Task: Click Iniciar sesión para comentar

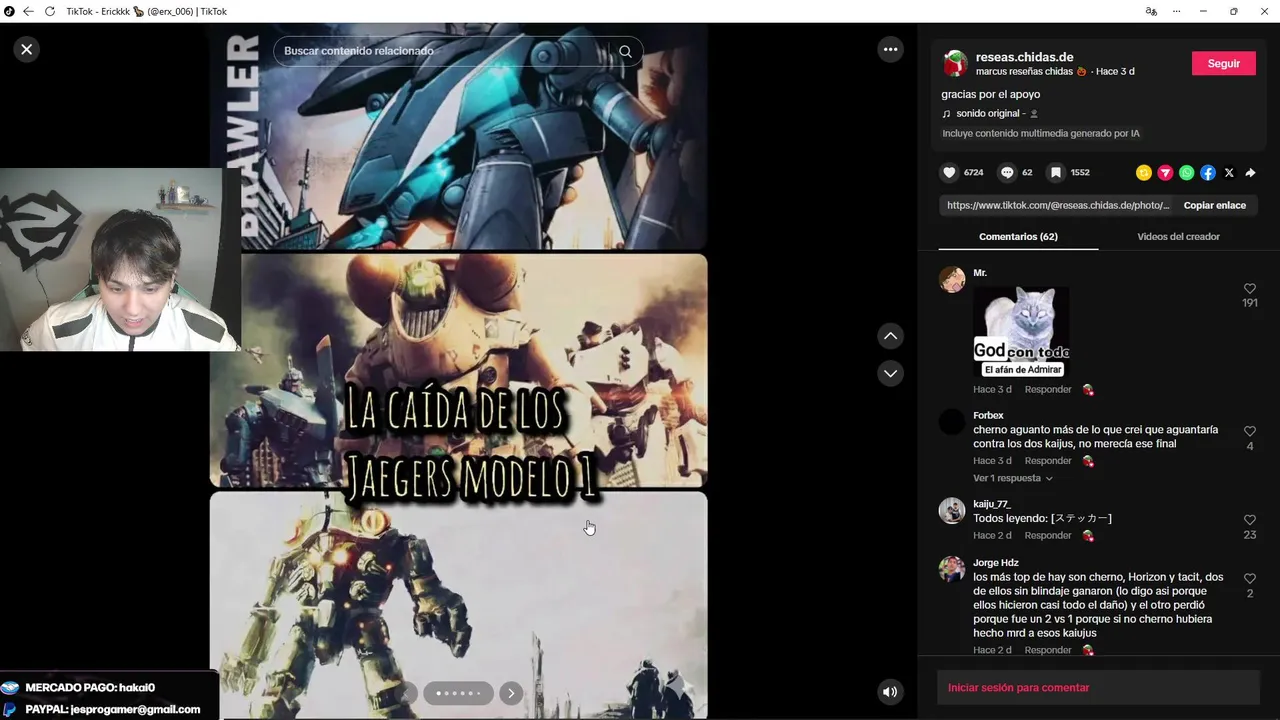Action: 1018,688
